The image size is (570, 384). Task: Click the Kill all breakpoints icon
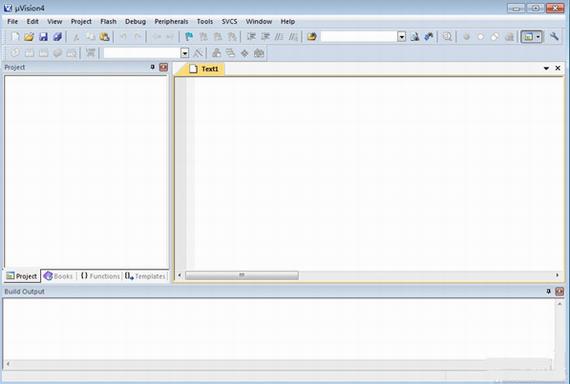coord(510,37)
